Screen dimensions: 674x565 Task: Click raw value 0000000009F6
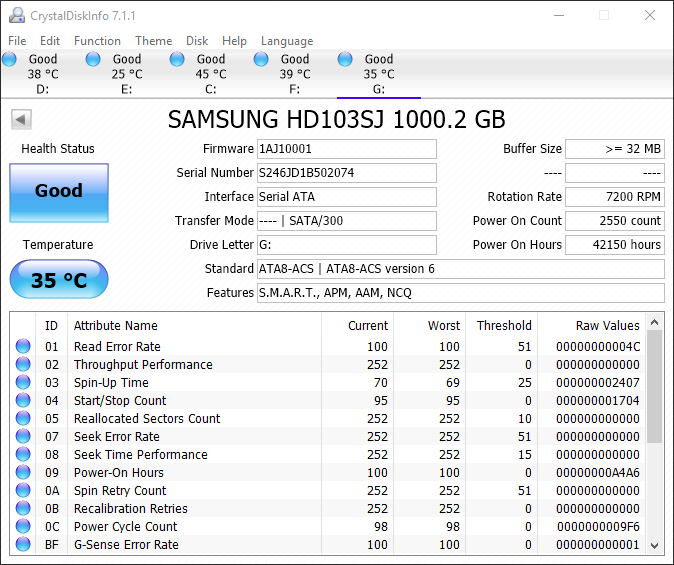coord(598,526)
